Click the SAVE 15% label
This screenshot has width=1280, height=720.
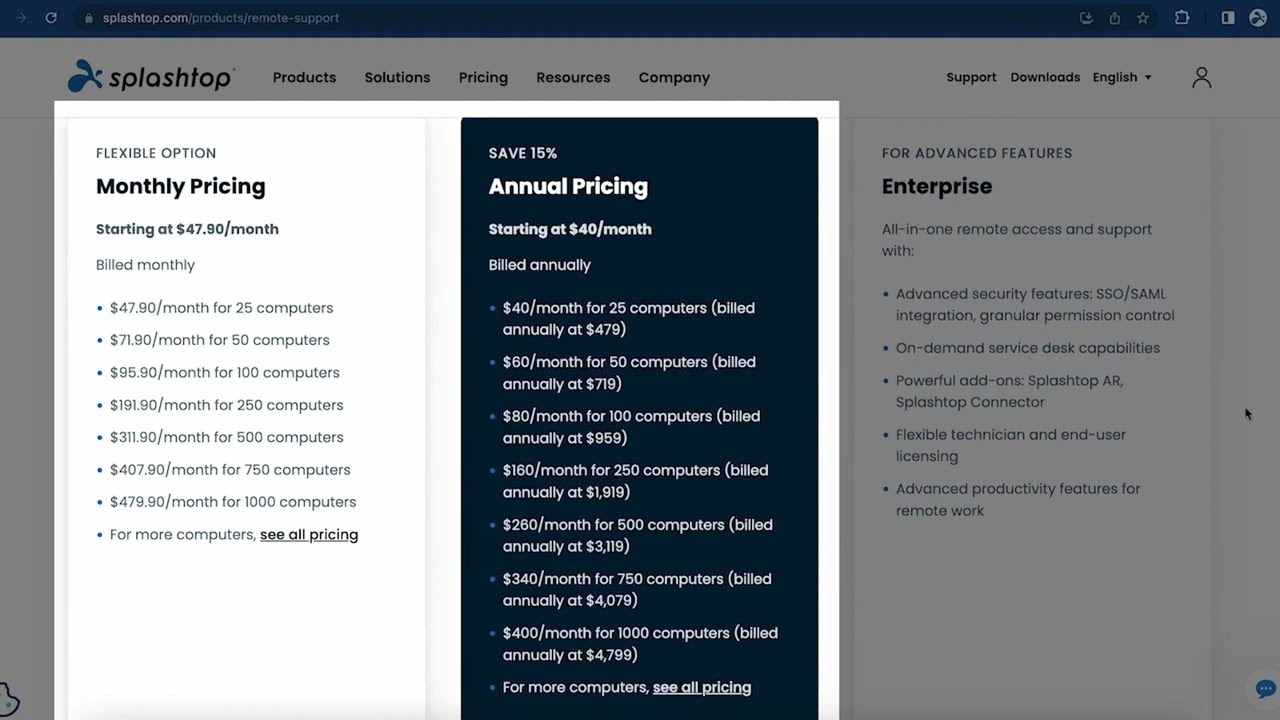[523, 153]
